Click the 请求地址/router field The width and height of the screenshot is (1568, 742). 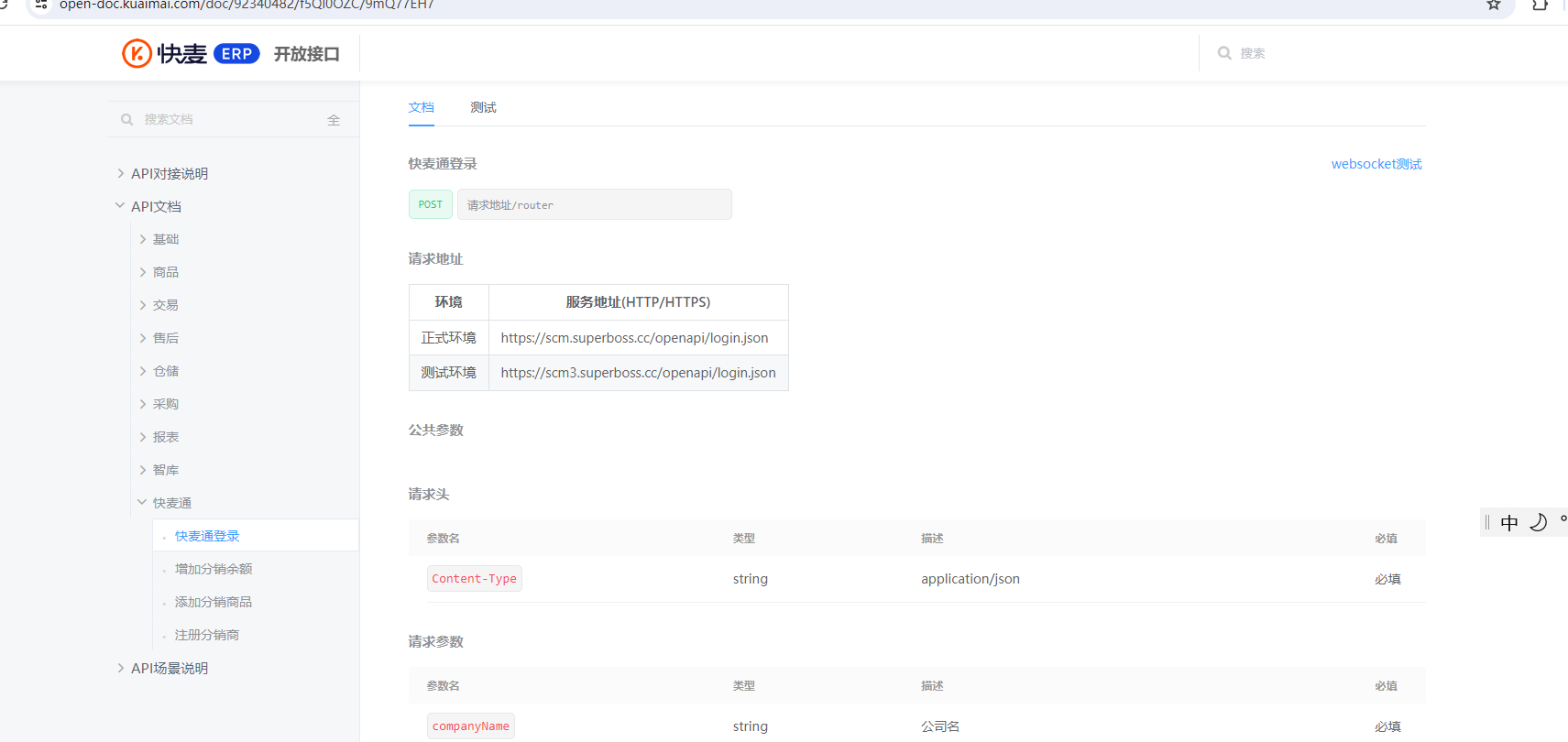point(595,204)
